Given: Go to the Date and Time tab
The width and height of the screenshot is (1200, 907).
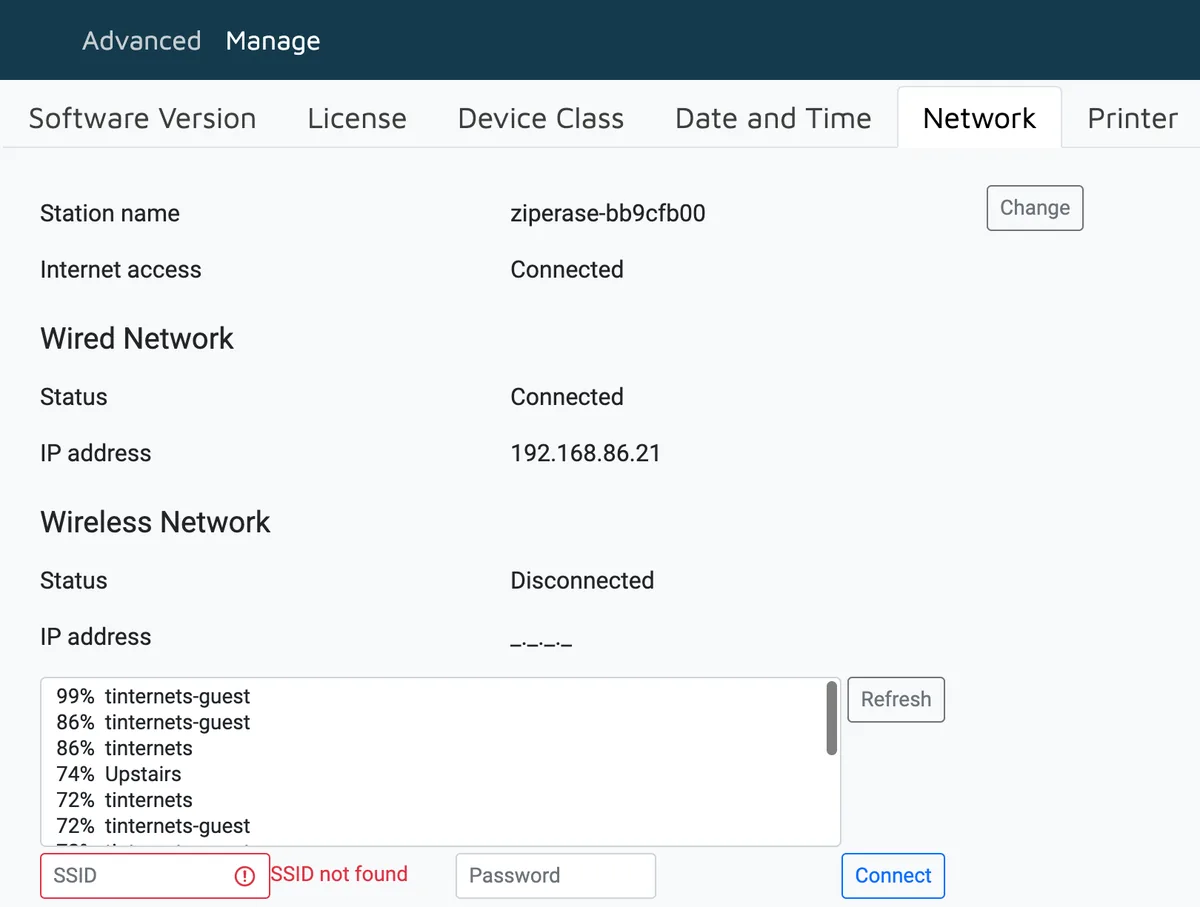Looking at the screenshot, I should click(x=773, y=118).
